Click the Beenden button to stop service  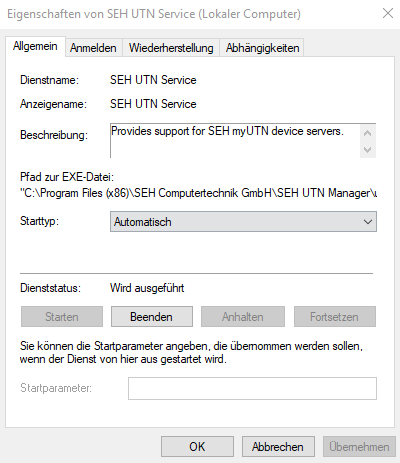click(152, 317)
